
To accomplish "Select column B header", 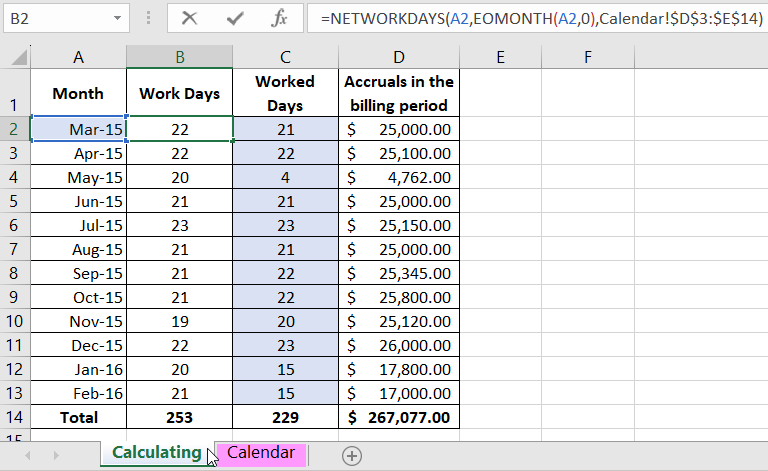I will pyautogui.click(x=180, y=57).
